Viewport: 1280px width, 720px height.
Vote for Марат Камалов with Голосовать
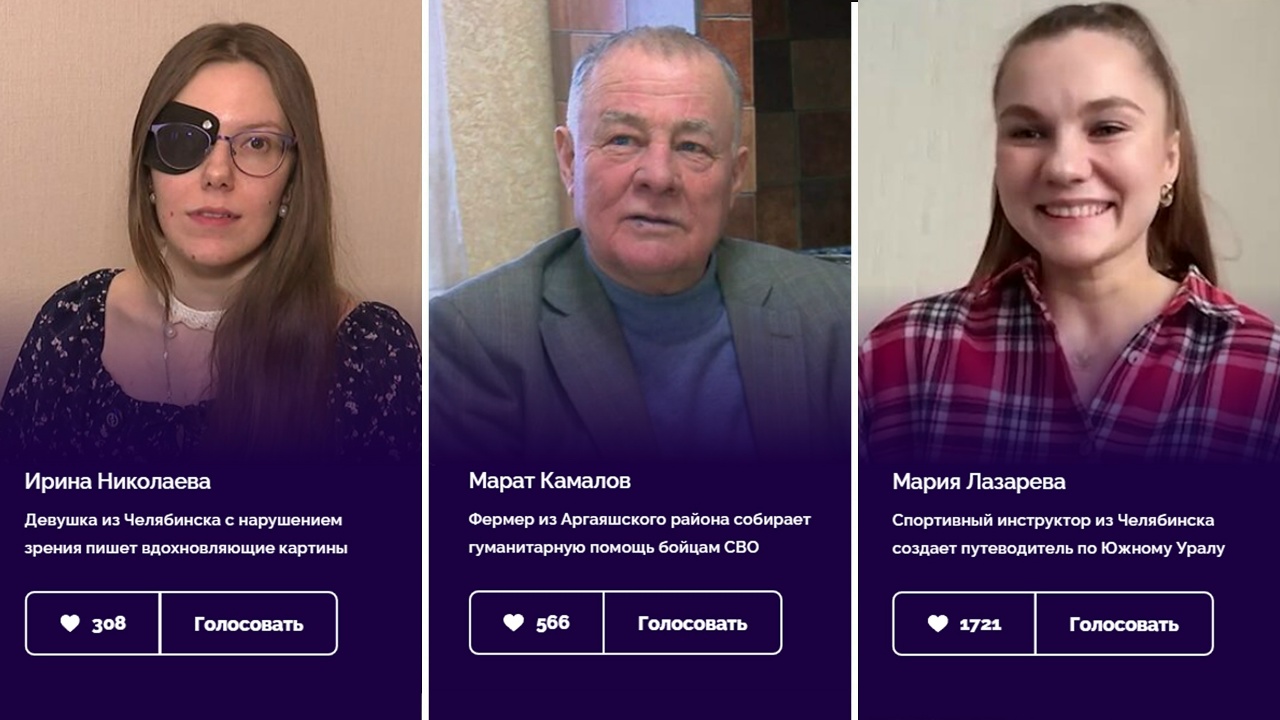coord(692,622)
